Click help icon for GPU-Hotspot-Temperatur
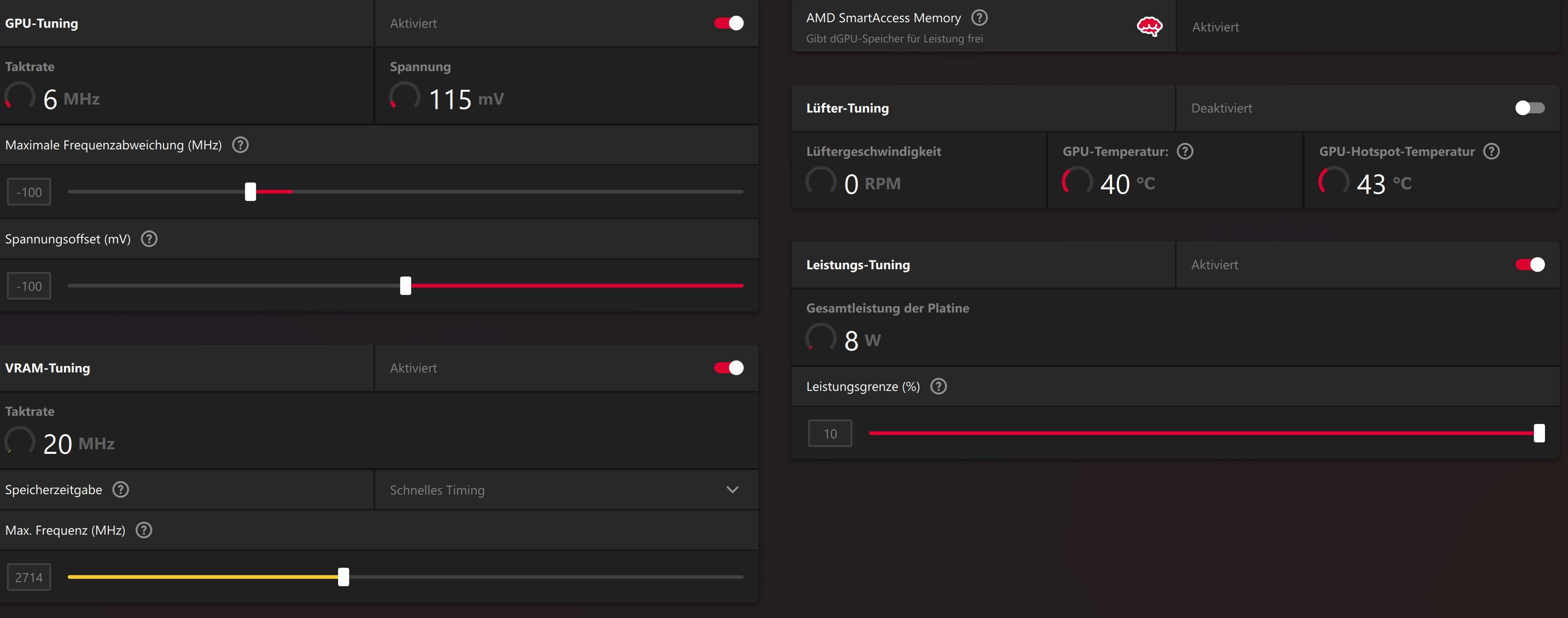The image size is (1568, 618). [1491, 151]
